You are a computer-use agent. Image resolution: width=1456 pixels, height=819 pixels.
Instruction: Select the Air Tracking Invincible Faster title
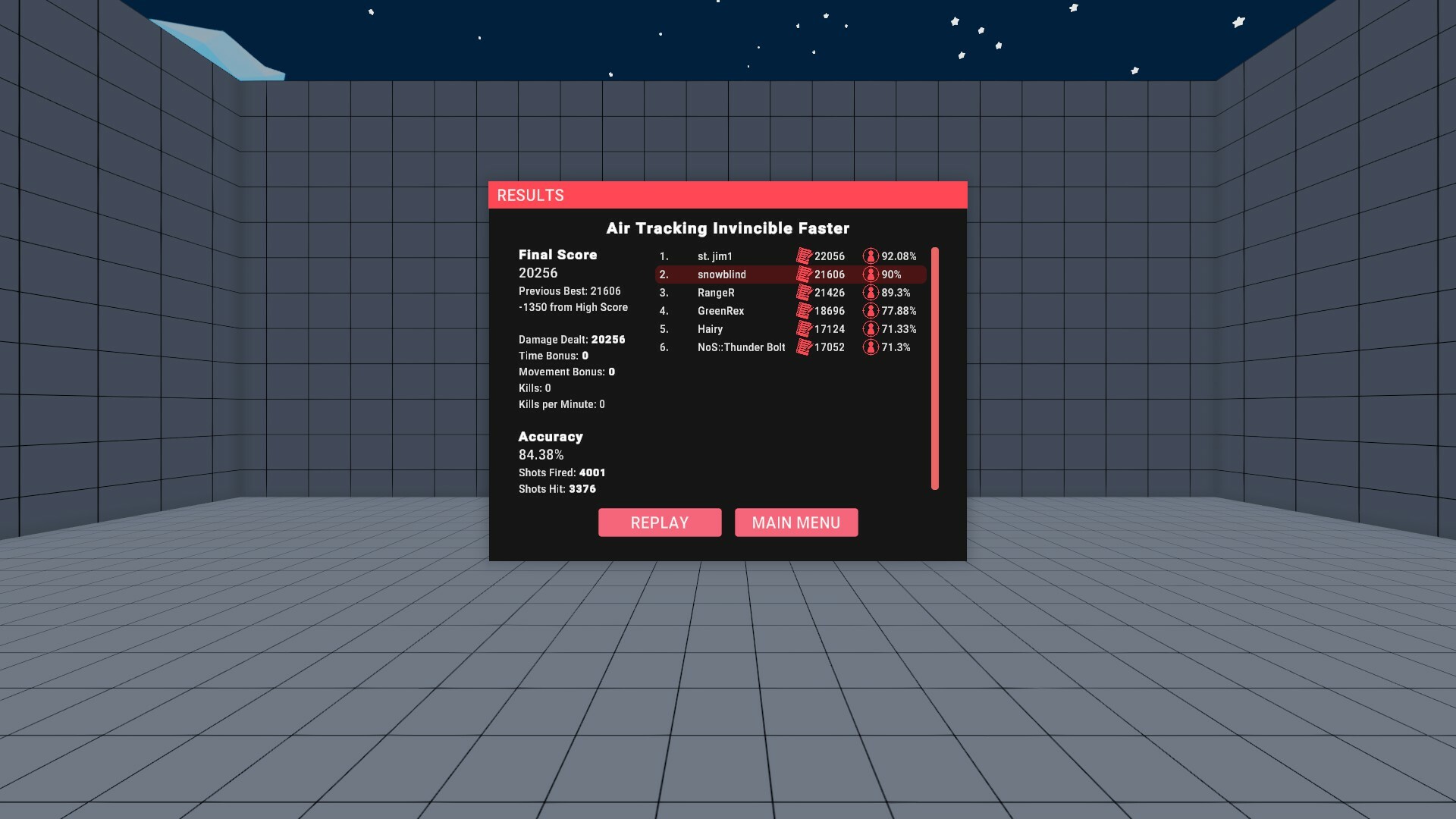click(728, 228)
